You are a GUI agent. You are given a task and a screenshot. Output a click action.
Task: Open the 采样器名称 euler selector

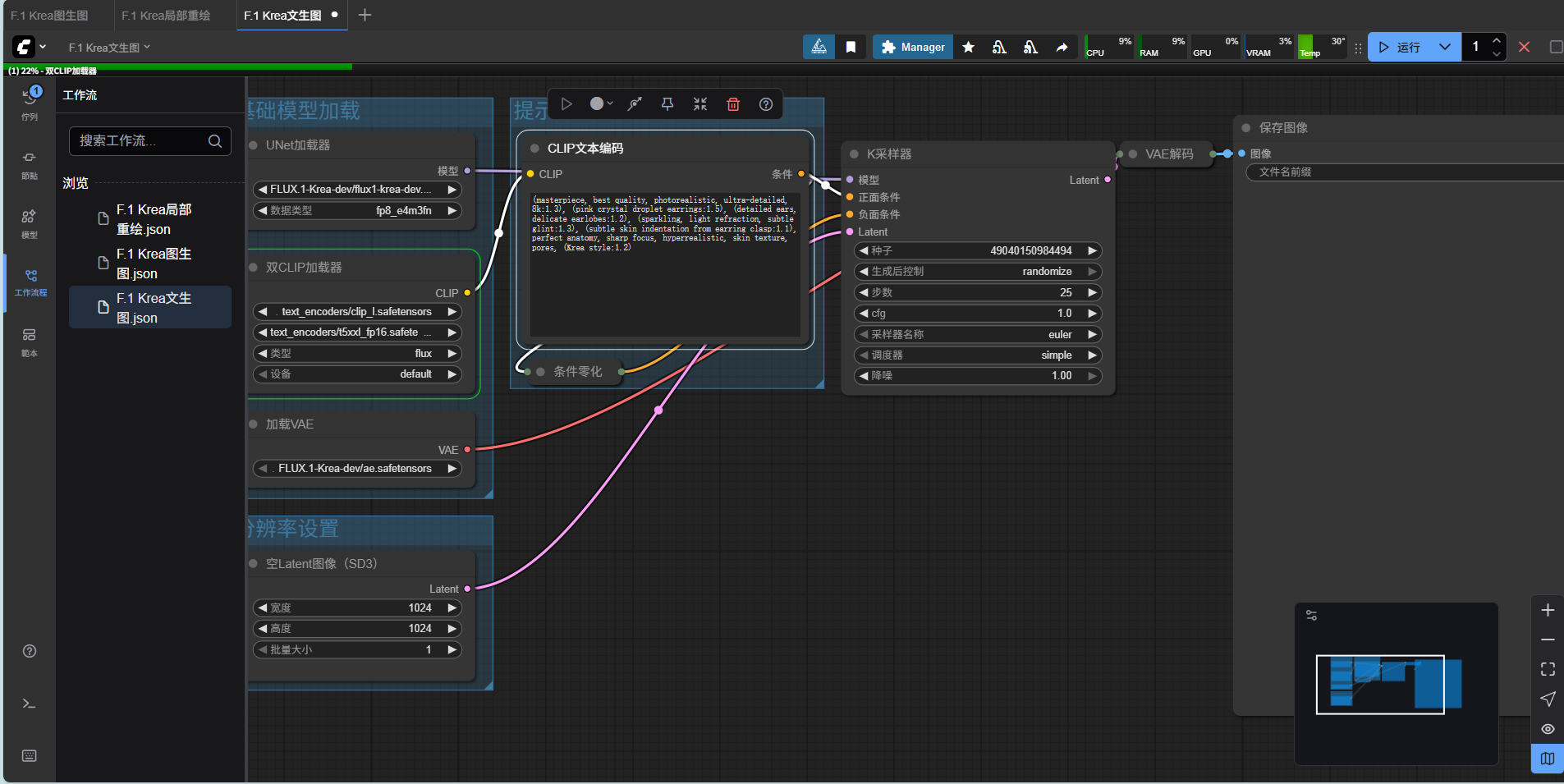click(978, 335)
